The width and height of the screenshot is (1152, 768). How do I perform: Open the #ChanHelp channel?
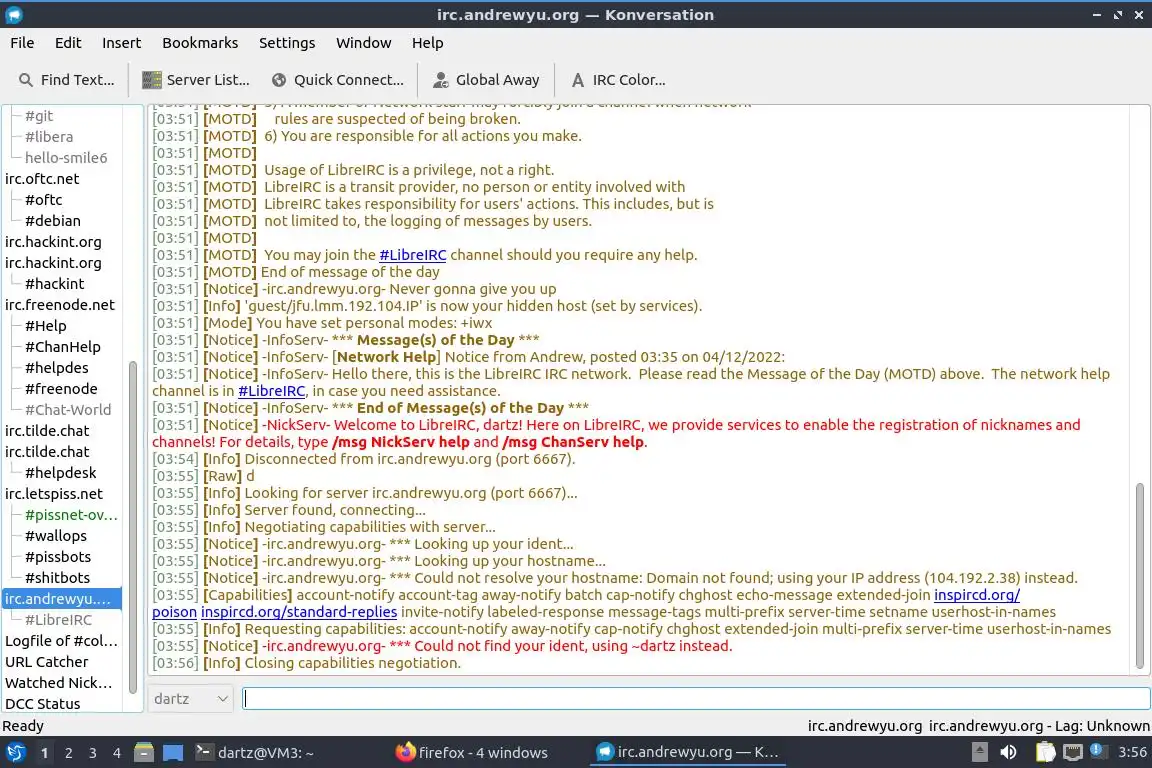pyautogui.click(x=62, y=347)
